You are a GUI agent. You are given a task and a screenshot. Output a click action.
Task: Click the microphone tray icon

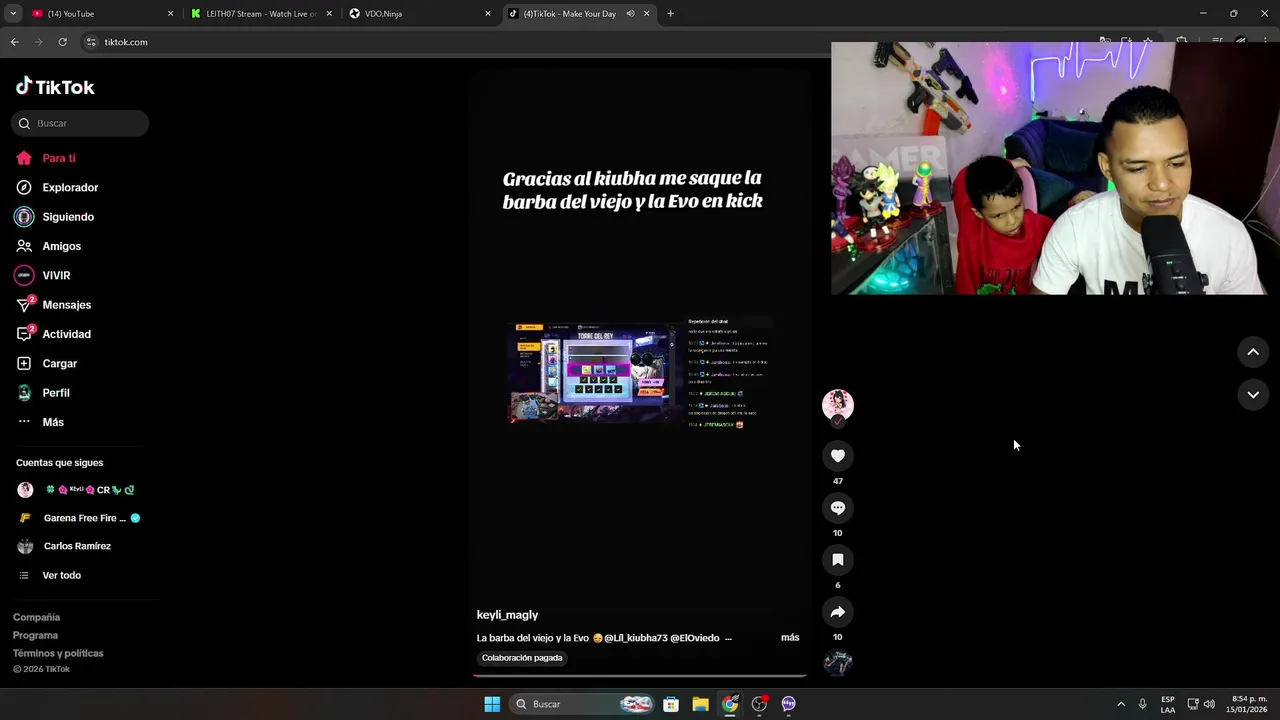coord(1143,704)
